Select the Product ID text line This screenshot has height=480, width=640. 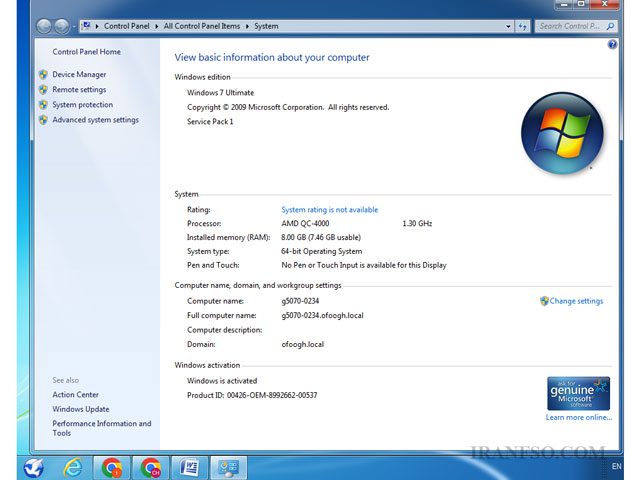(x=252, y=395)
